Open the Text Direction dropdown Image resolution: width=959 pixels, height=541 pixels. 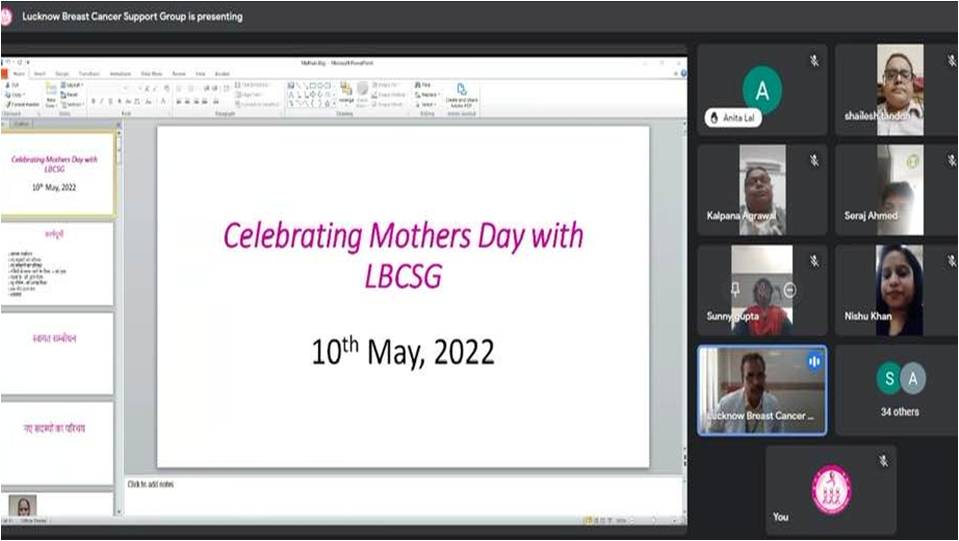(255, 85)
